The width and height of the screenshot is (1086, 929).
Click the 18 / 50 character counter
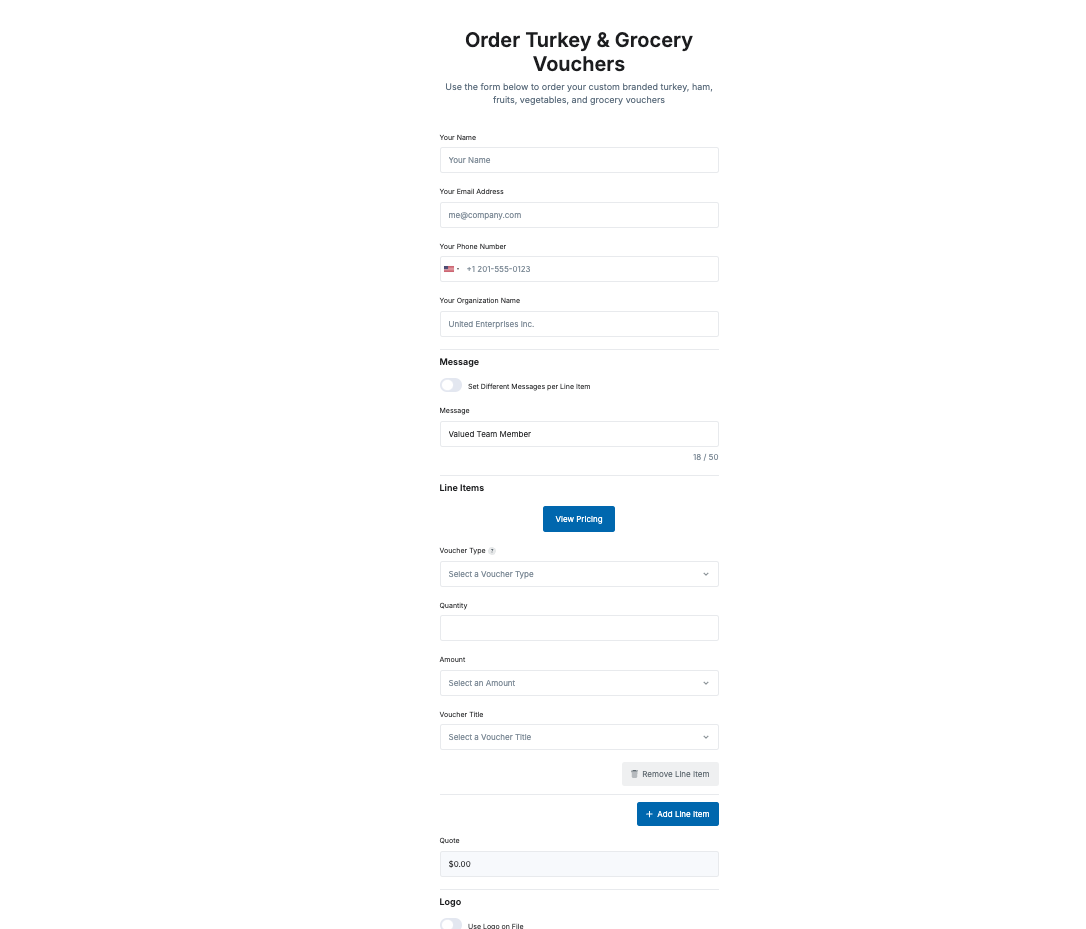[x=705, y=457]
